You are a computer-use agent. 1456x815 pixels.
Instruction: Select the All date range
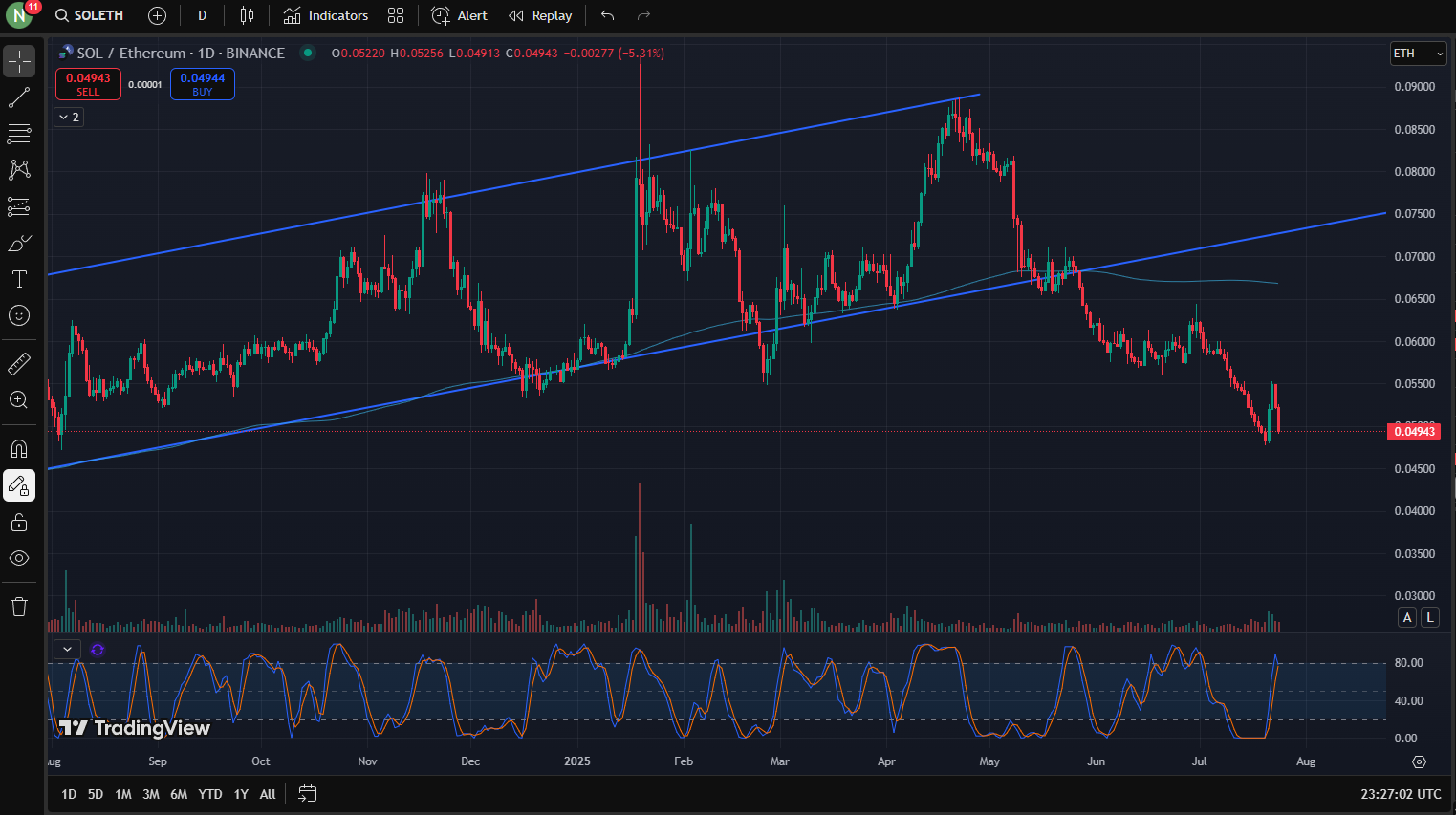[x=268, y=794]
